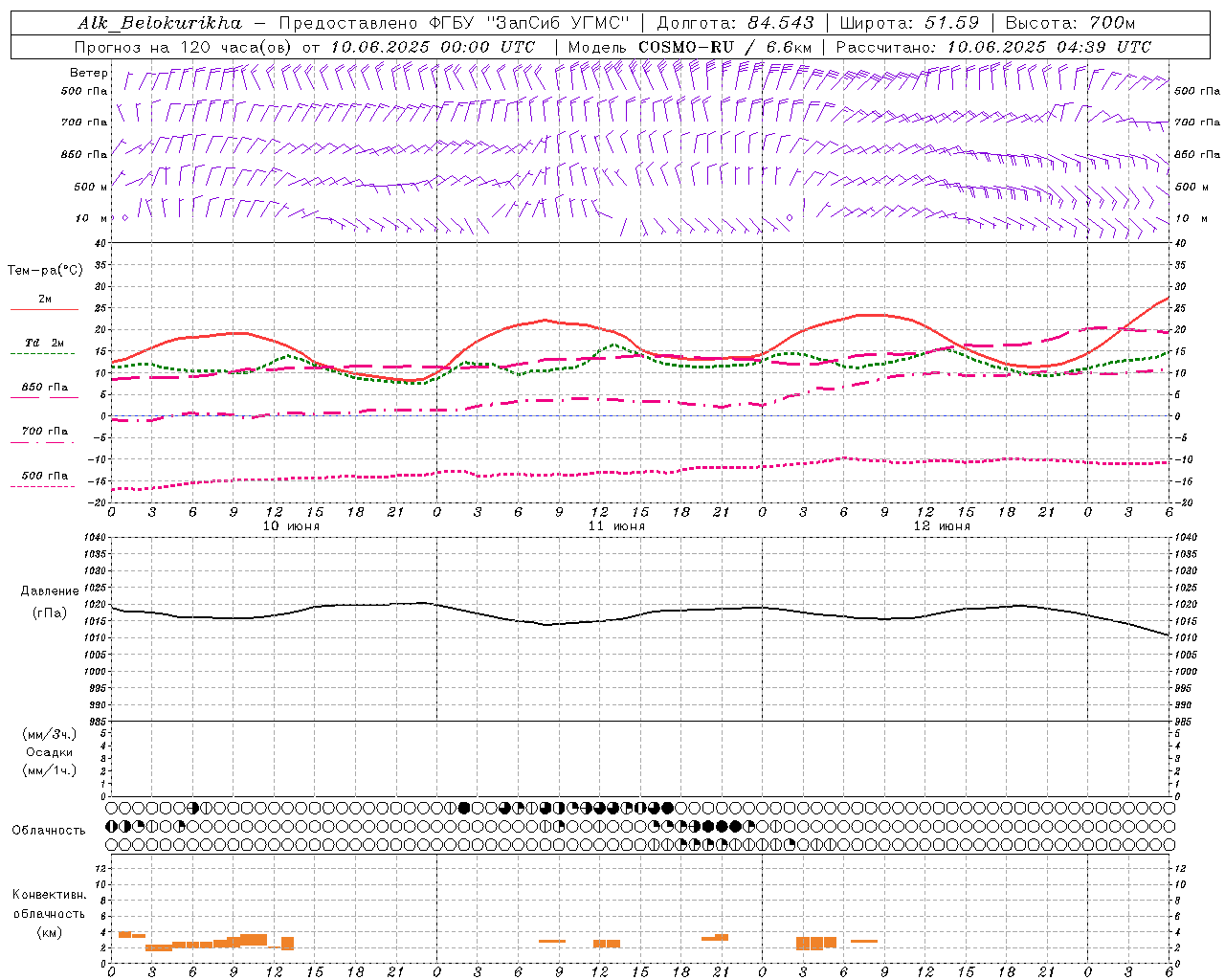
Task: Click the 10 м wind level label on left
Action: [x=91, y=219]
